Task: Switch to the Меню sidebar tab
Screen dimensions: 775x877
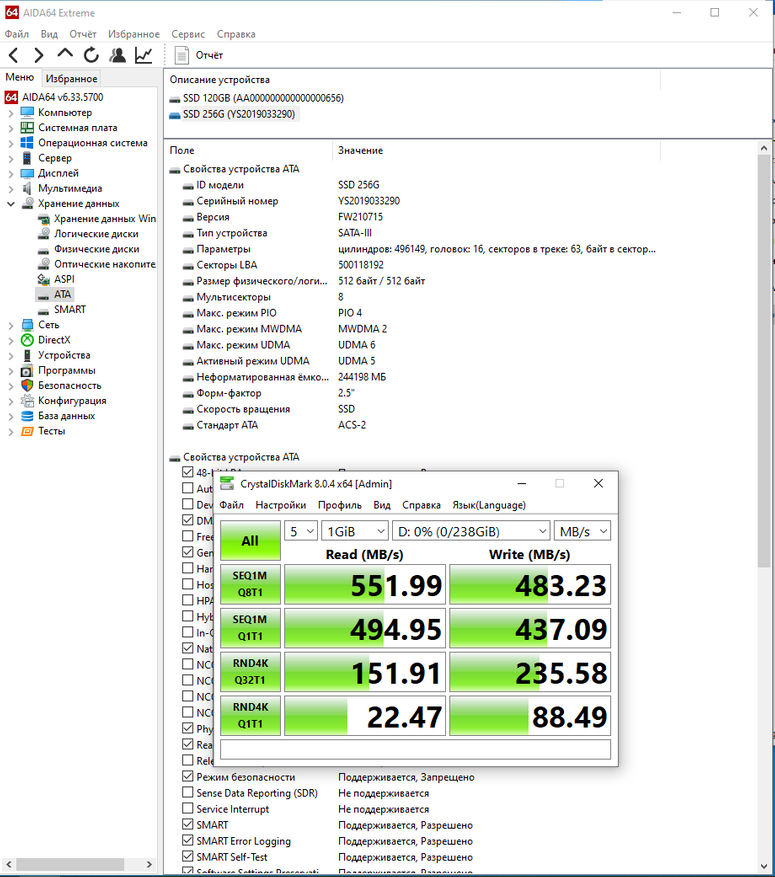Action: pyautogui.click(x=20, y=77)
